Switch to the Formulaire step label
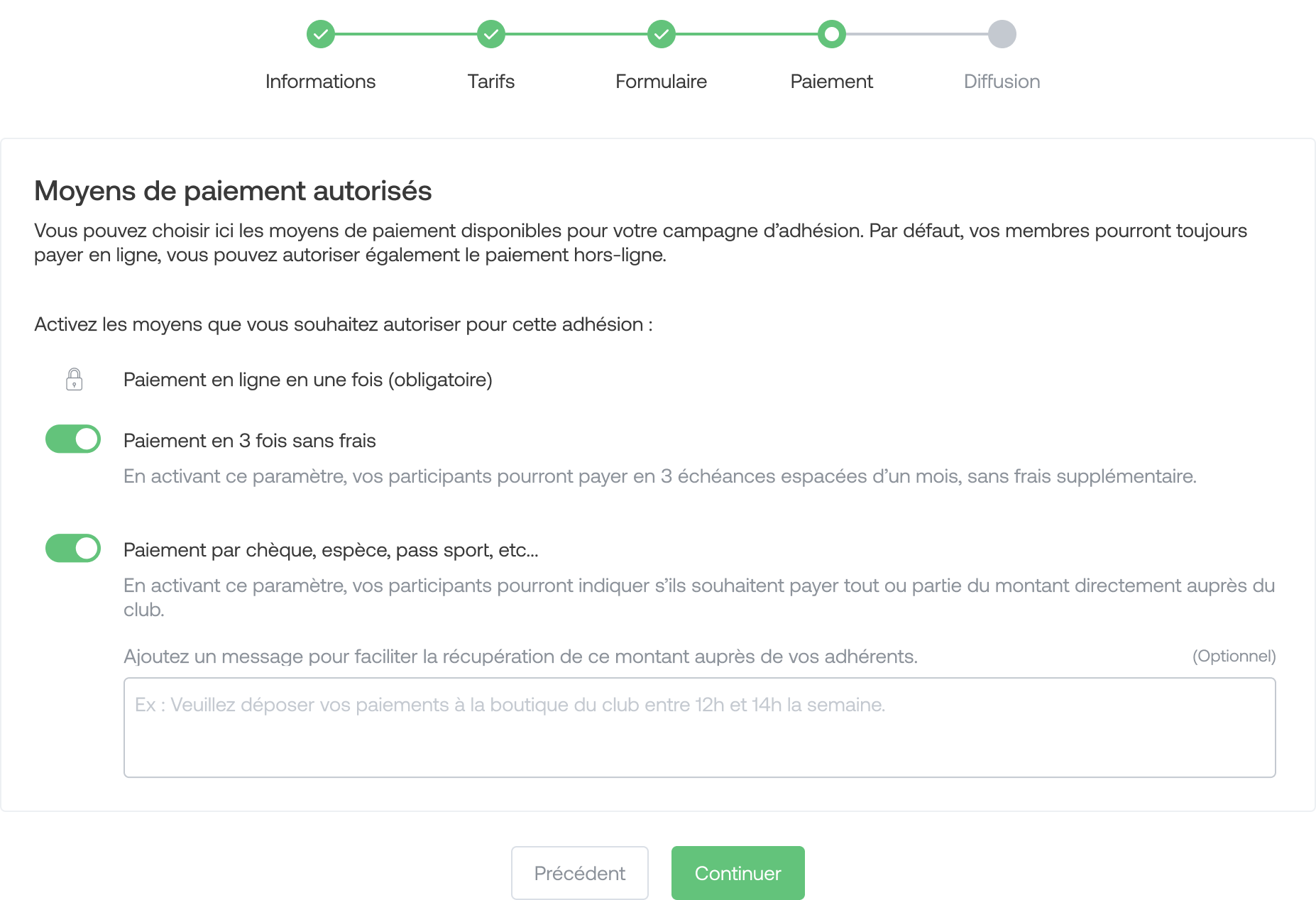 (662, 82)
